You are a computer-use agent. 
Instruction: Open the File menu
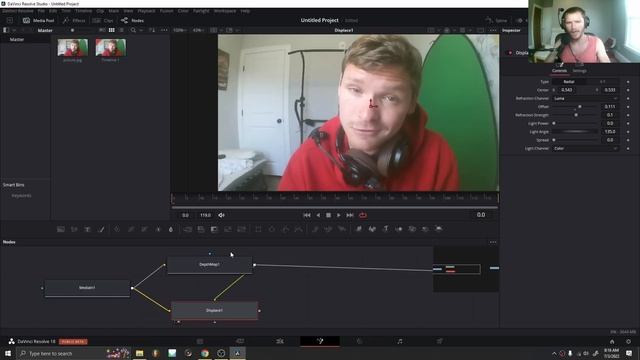[41, 11]
